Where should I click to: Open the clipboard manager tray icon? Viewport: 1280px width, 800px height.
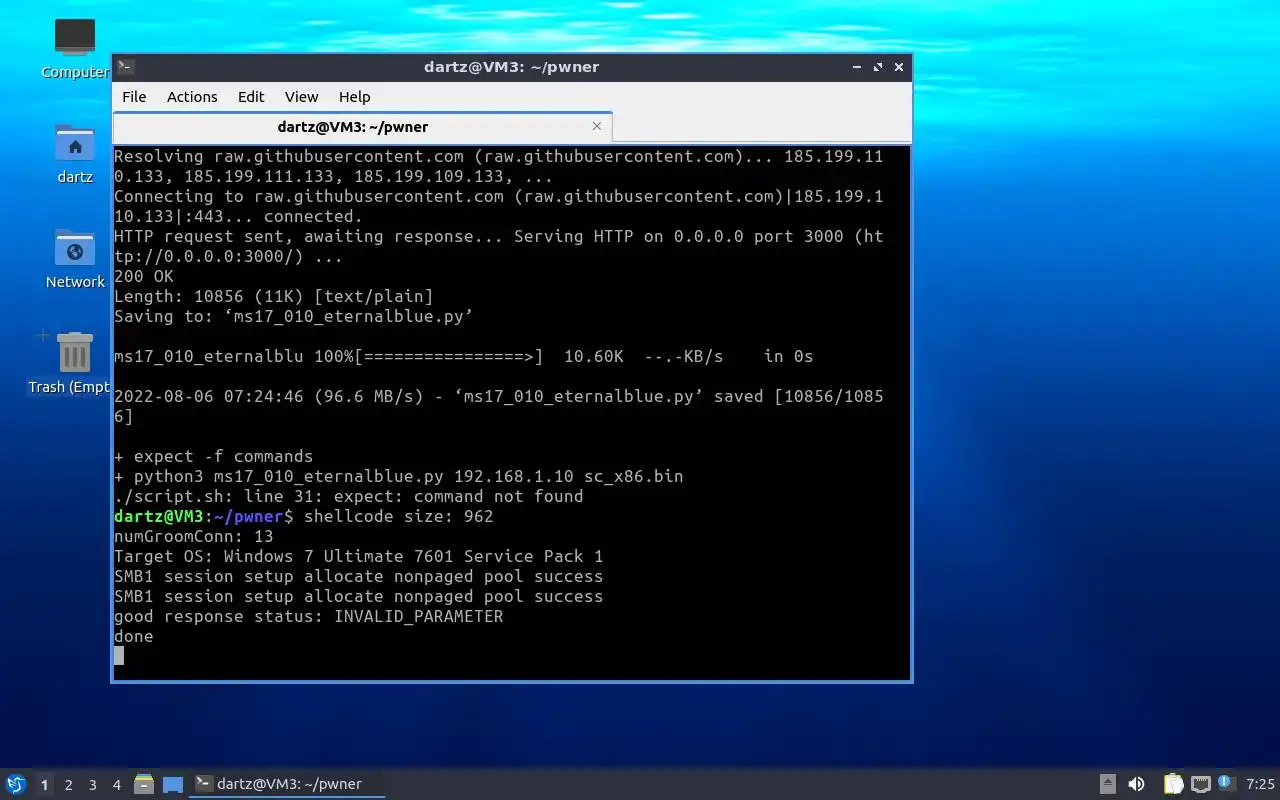[1173, 784]
